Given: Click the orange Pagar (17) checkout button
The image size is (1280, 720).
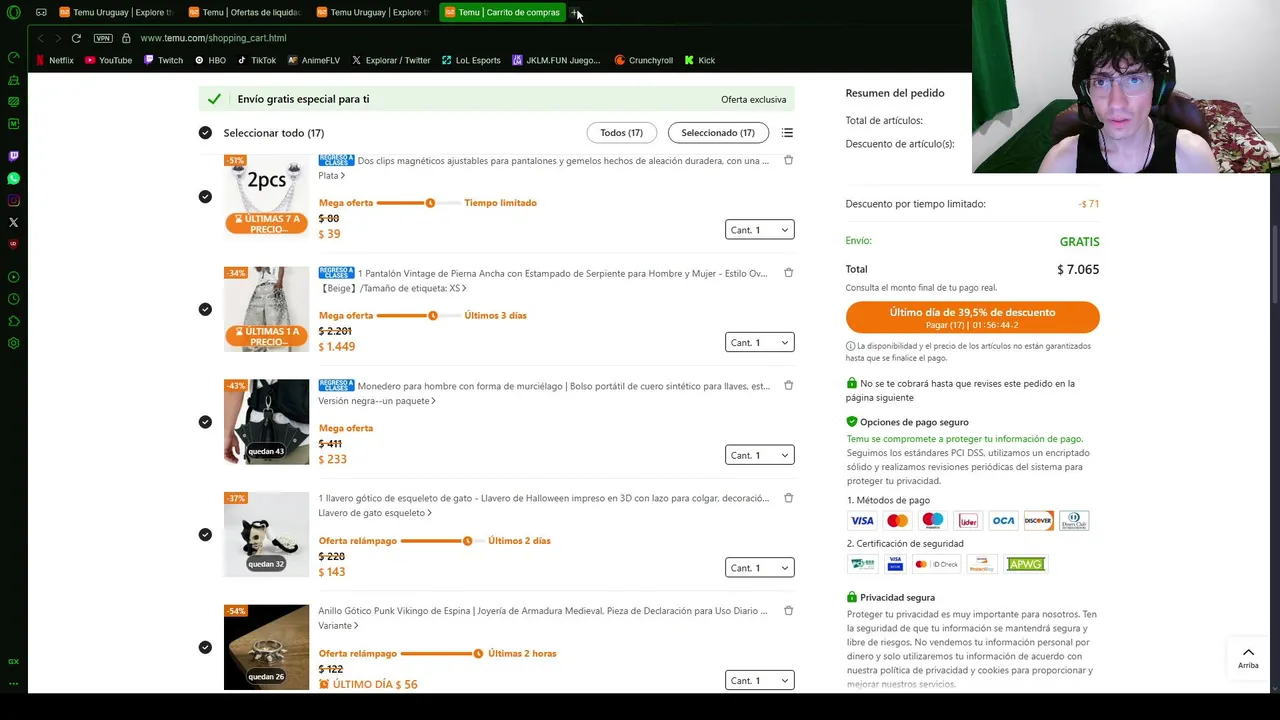Looking at the screenshot, I should click(972, 317).
